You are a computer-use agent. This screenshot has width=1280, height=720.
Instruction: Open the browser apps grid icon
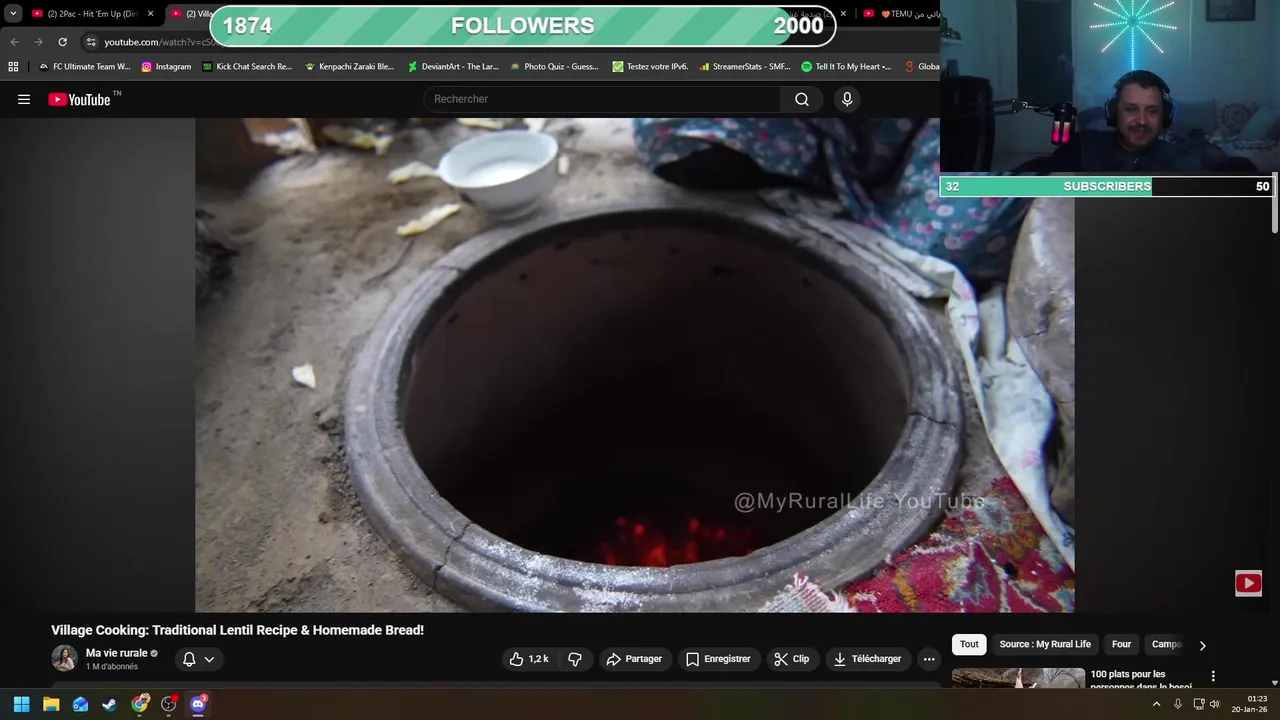click(x=13, y=67)
